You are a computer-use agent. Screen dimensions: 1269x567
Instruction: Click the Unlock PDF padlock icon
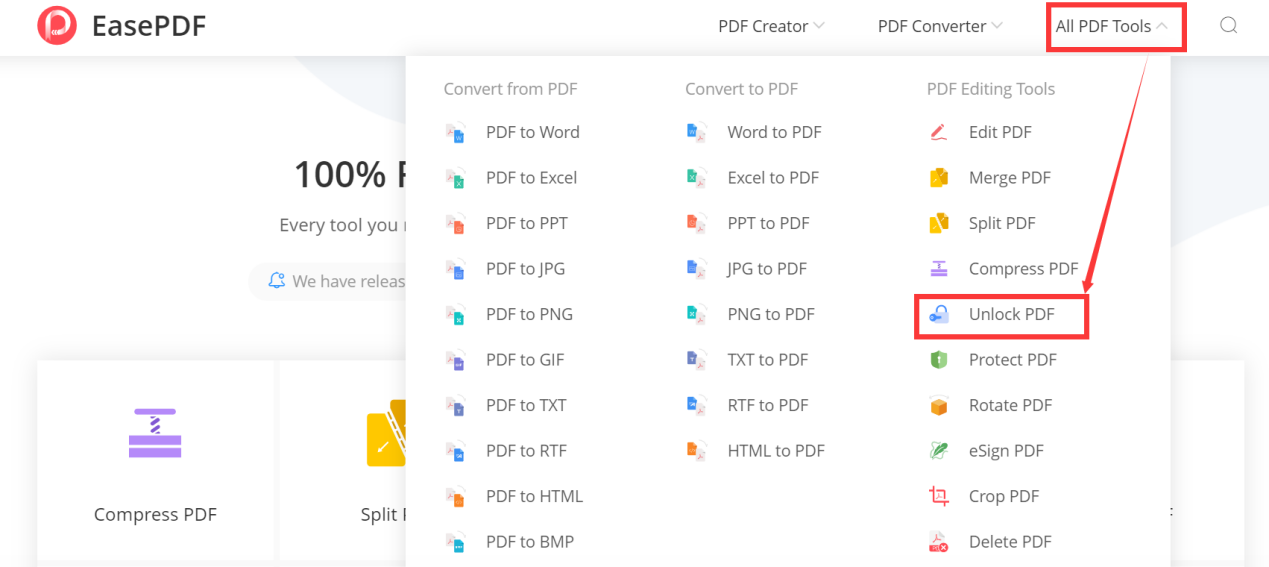tap(938, 314)
